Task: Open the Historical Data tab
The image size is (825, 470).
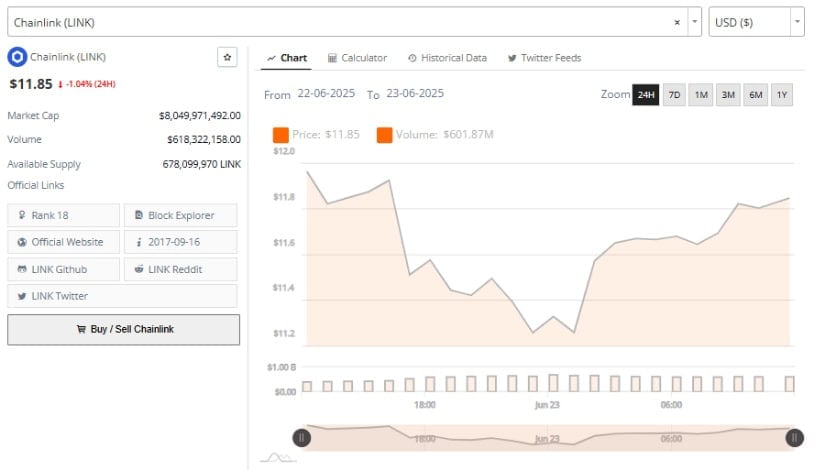Action: click(448, 58)
